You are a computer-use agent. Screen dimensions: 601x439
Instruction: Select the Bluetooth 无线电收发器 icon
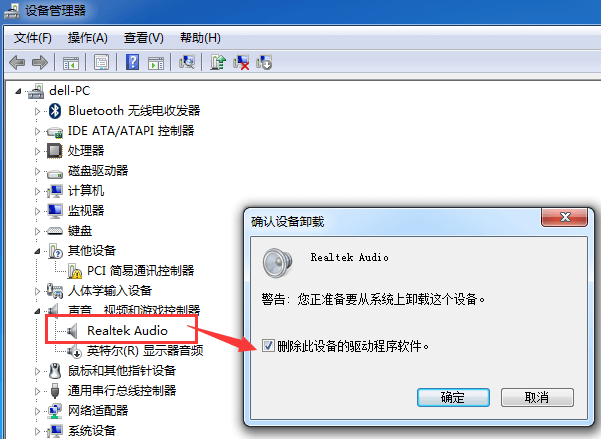[x=56, y=111]
